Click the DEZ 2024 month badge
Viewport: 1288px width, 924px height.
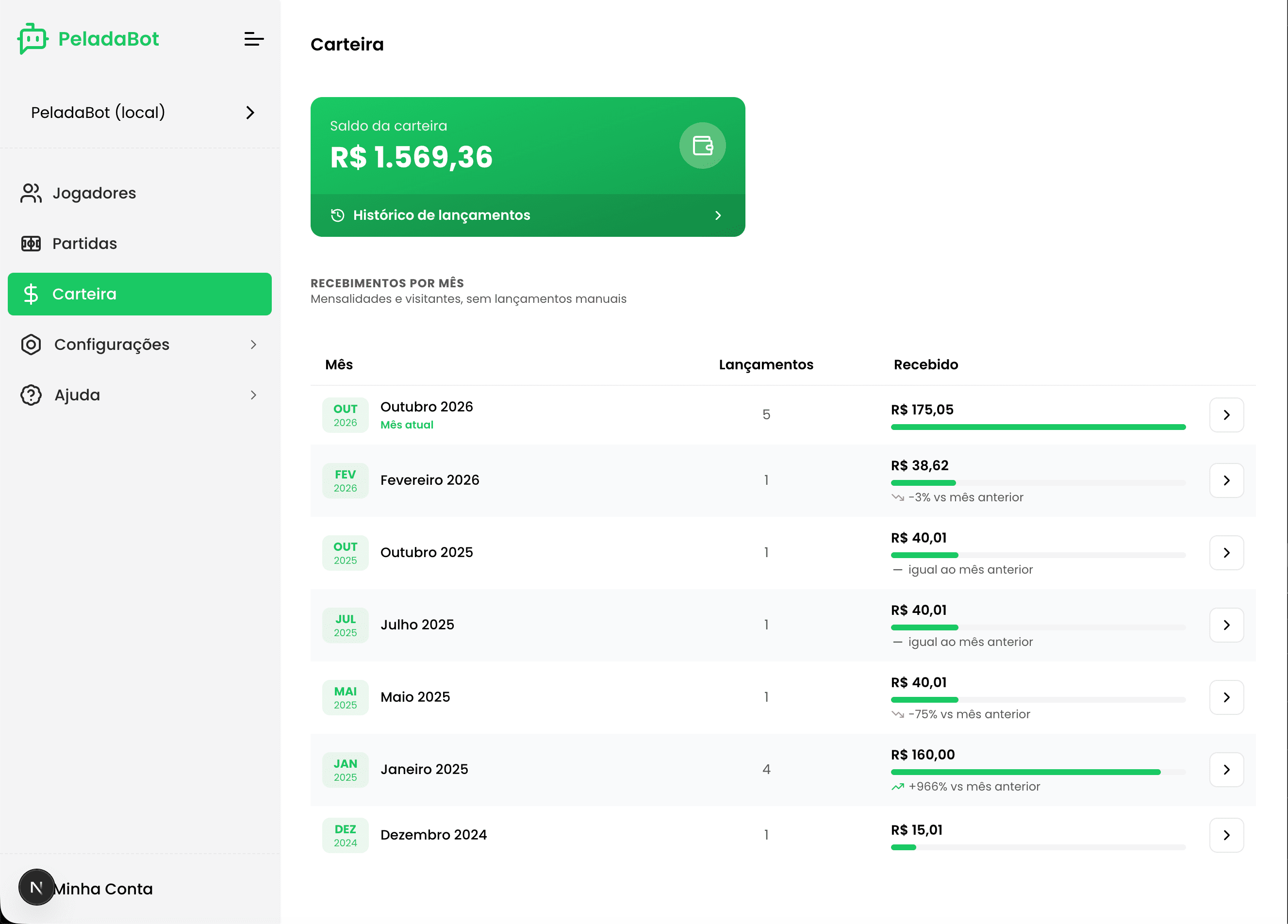pos(345,835)
